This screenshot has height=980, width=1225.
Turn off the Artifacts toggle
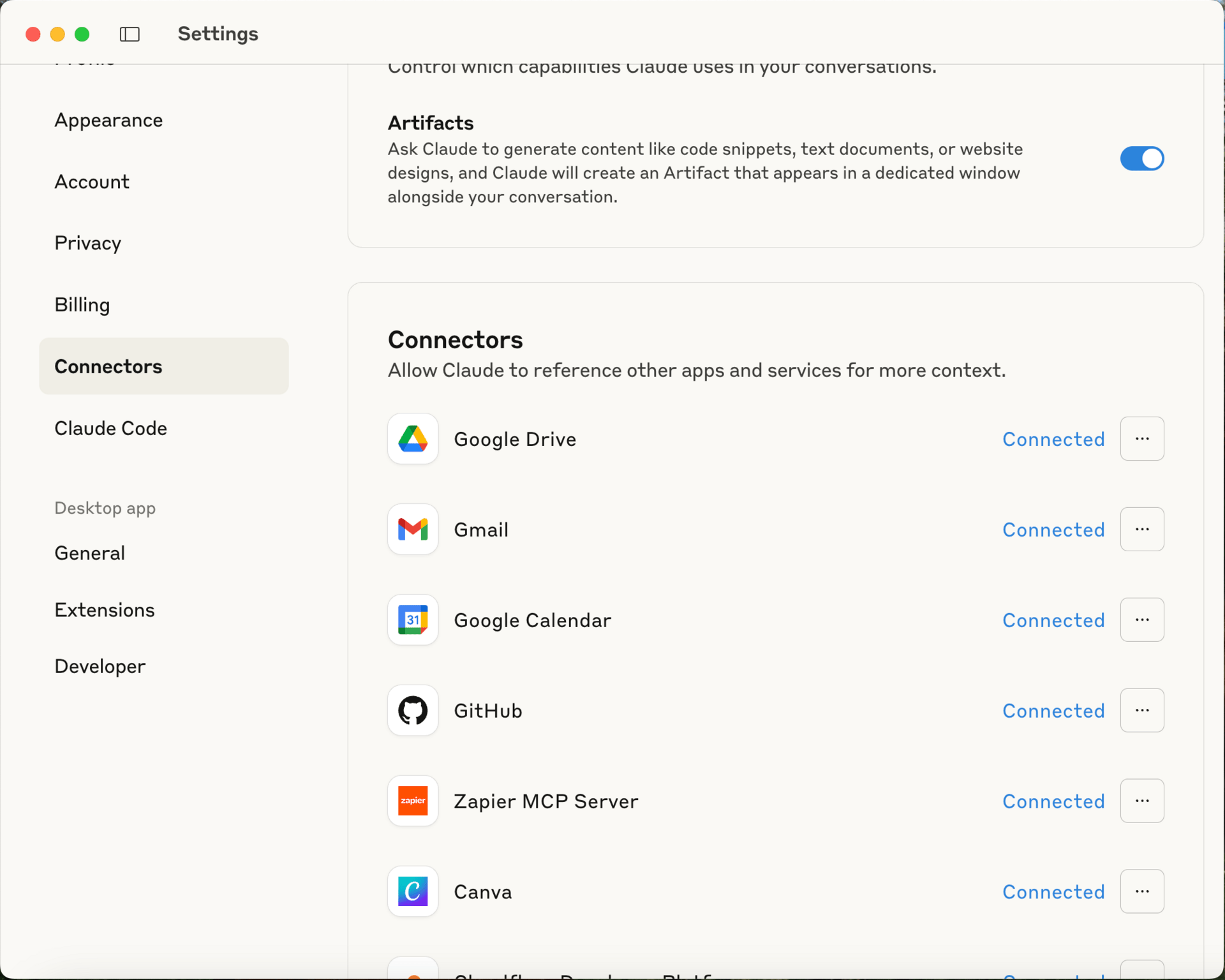tap(1142, 158)
